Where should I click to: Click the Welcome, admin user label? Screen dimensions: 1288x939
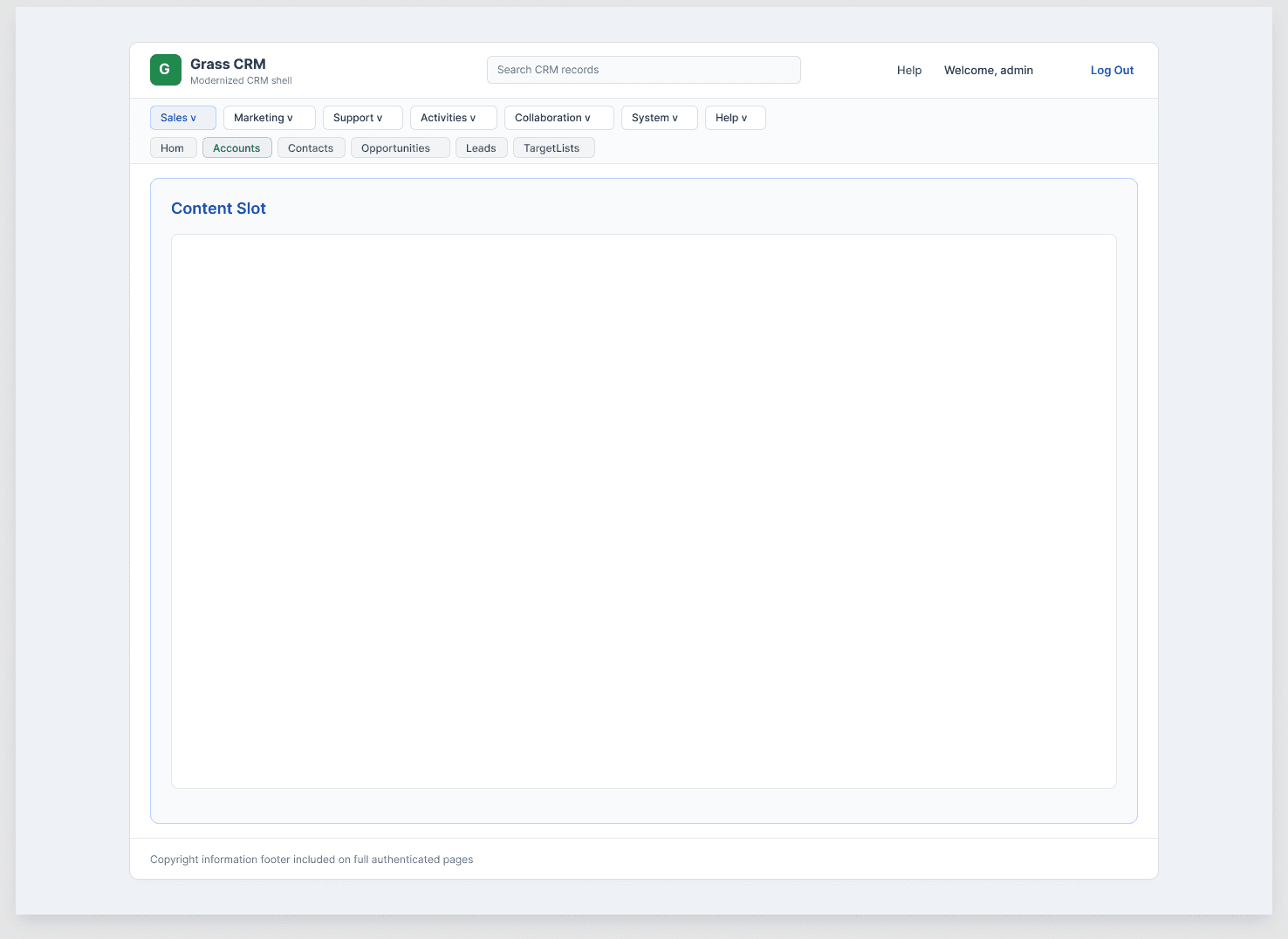[x=989, y=71]
